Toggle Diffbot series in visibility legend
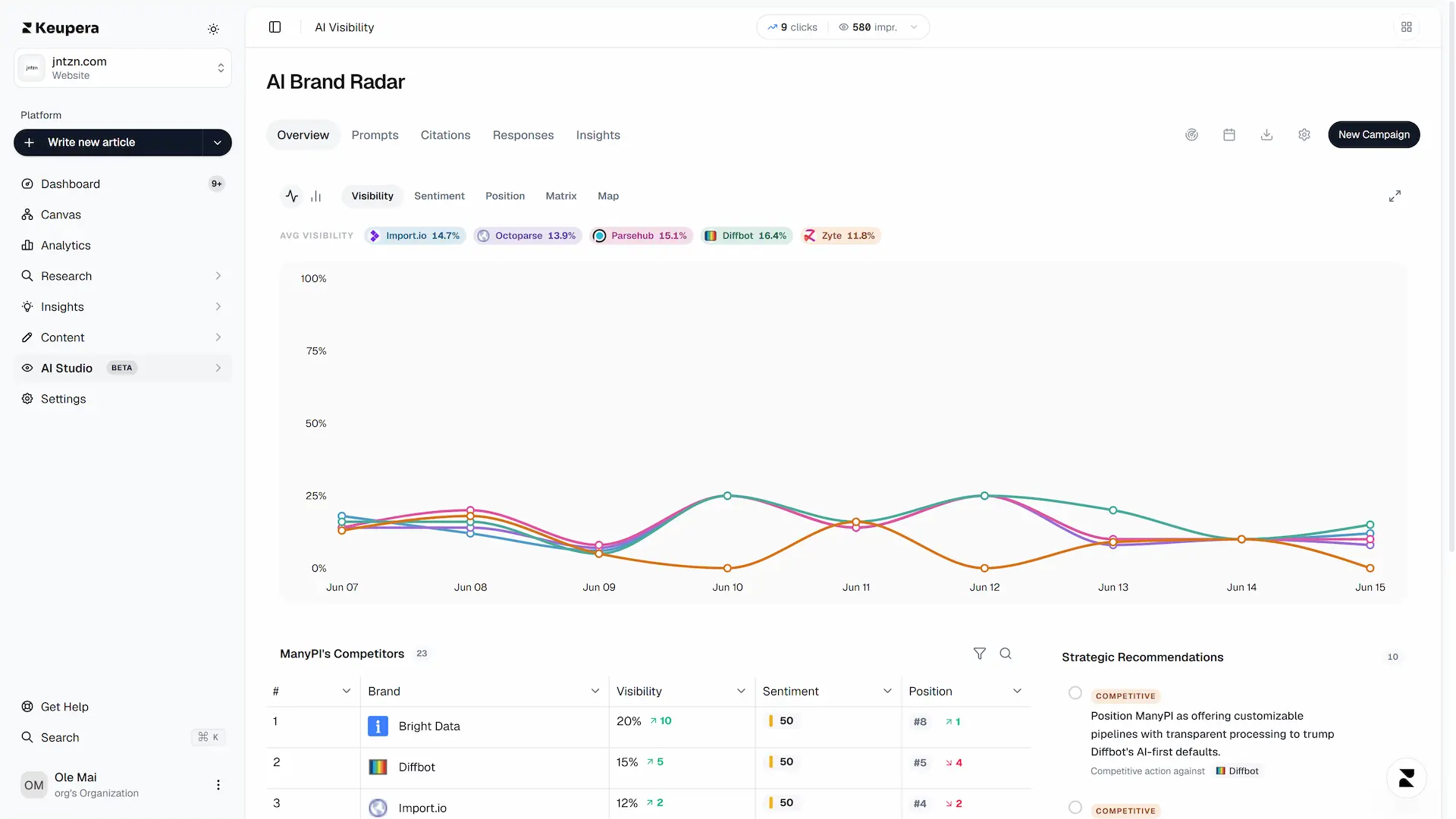This screenshot has width=1456, height=819. (746, 236)
